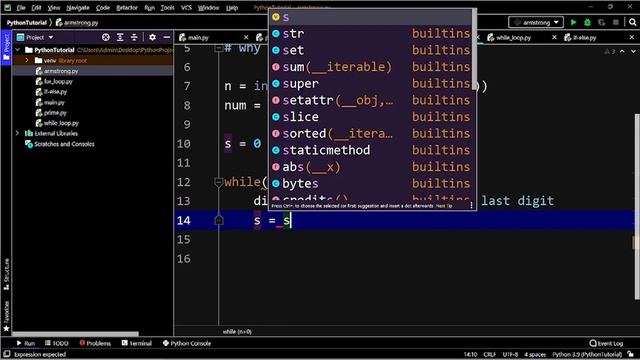Viewport: 640px width, 360px height.
Task: Collapse the comment fold marker on line 5
Action: [x=218, y=48]
